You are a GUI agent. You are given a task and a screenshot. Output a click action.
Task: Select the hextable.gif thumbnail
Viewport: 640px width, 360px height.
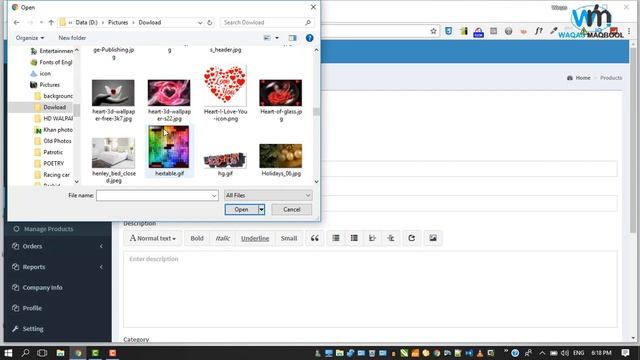[x=169, y=147]
